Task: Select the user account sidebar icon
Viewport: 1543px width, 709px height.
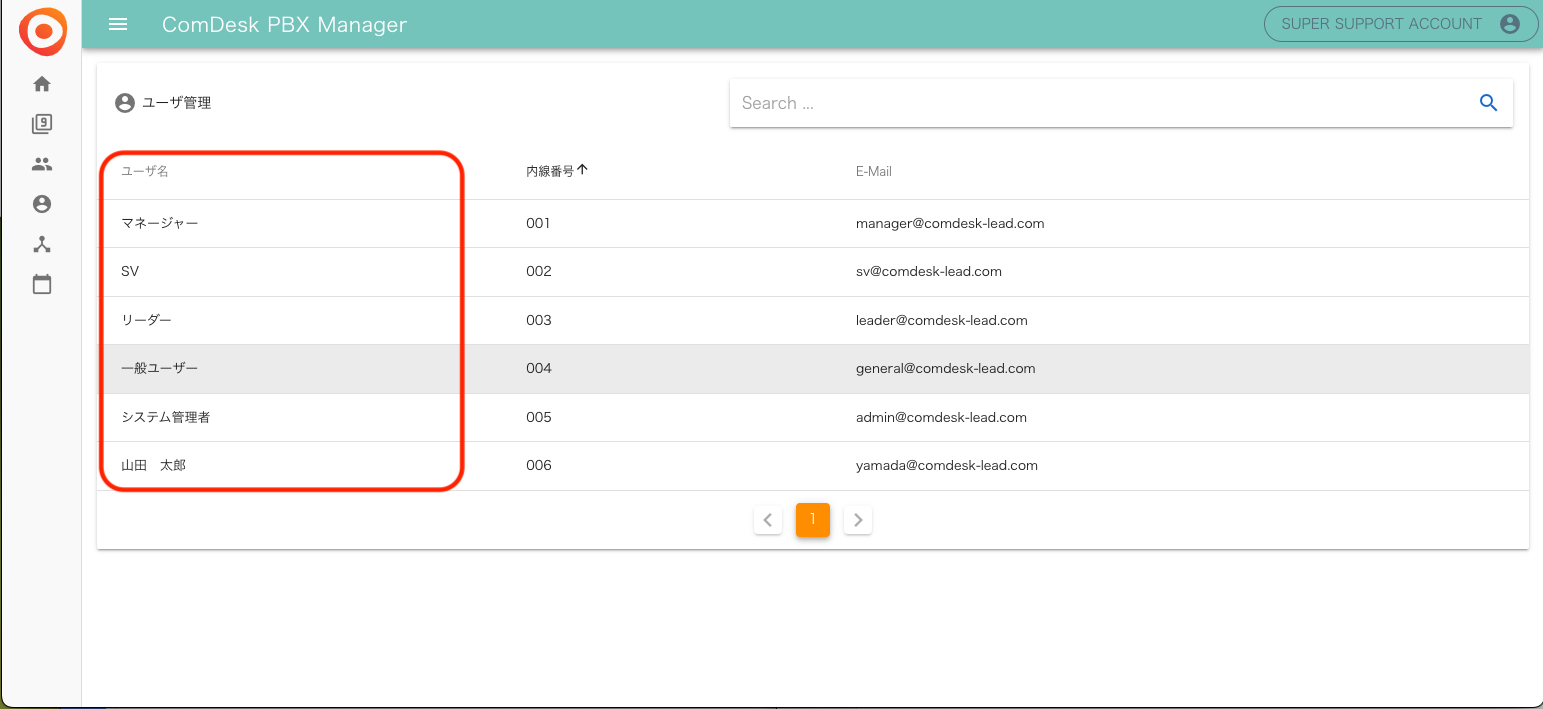Action: [x=42, y=204]
